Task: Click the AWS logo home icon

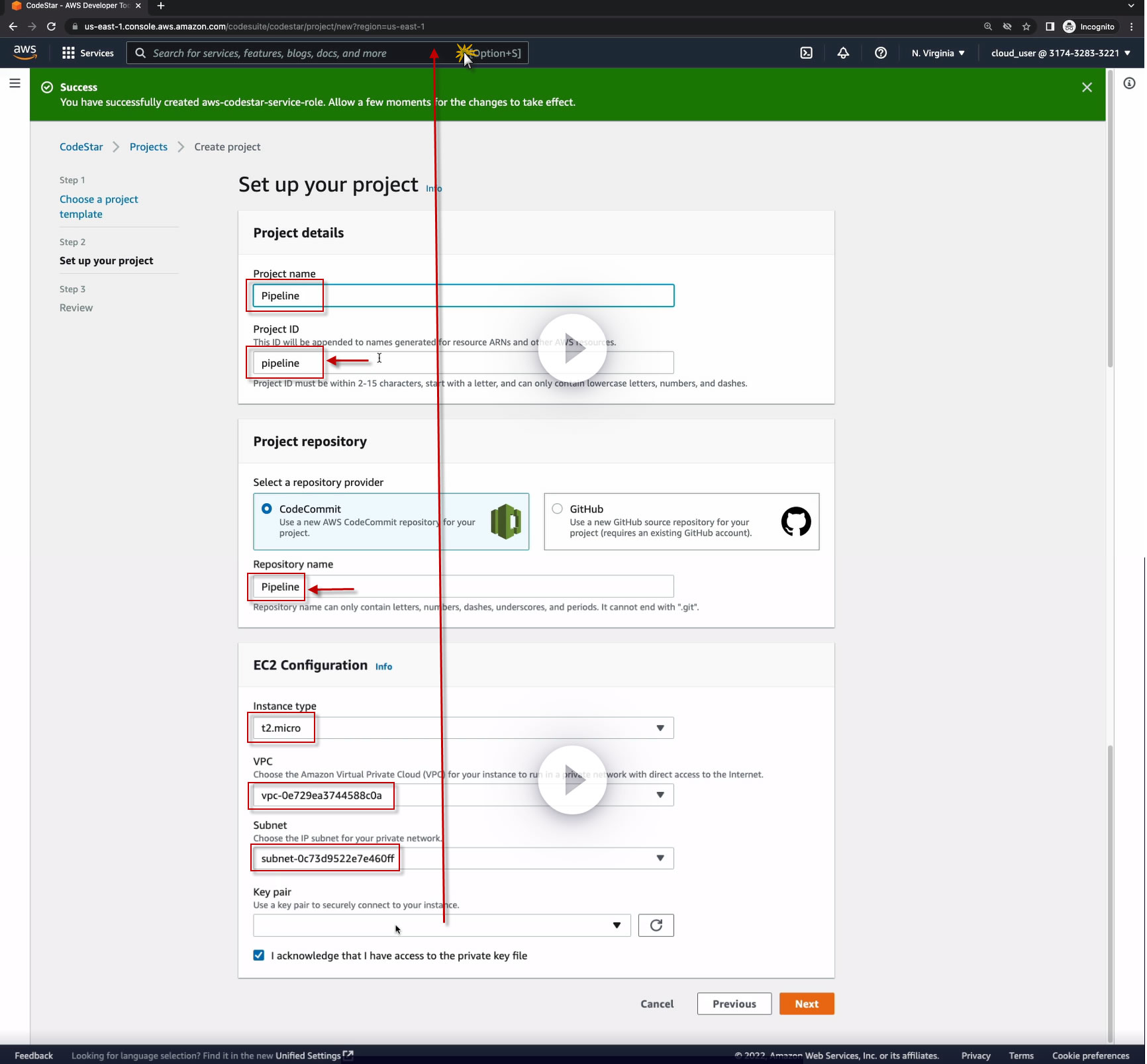Action: 25,52
